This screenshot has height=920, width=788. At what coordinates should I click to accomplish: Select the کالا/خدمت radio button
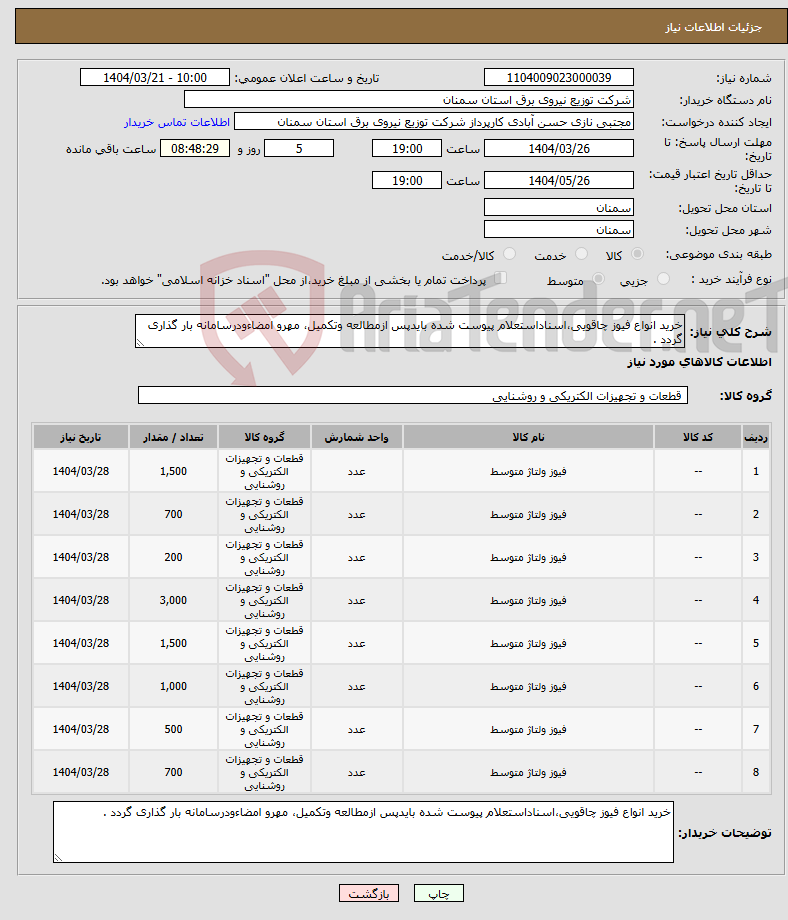tap(509, 254)
